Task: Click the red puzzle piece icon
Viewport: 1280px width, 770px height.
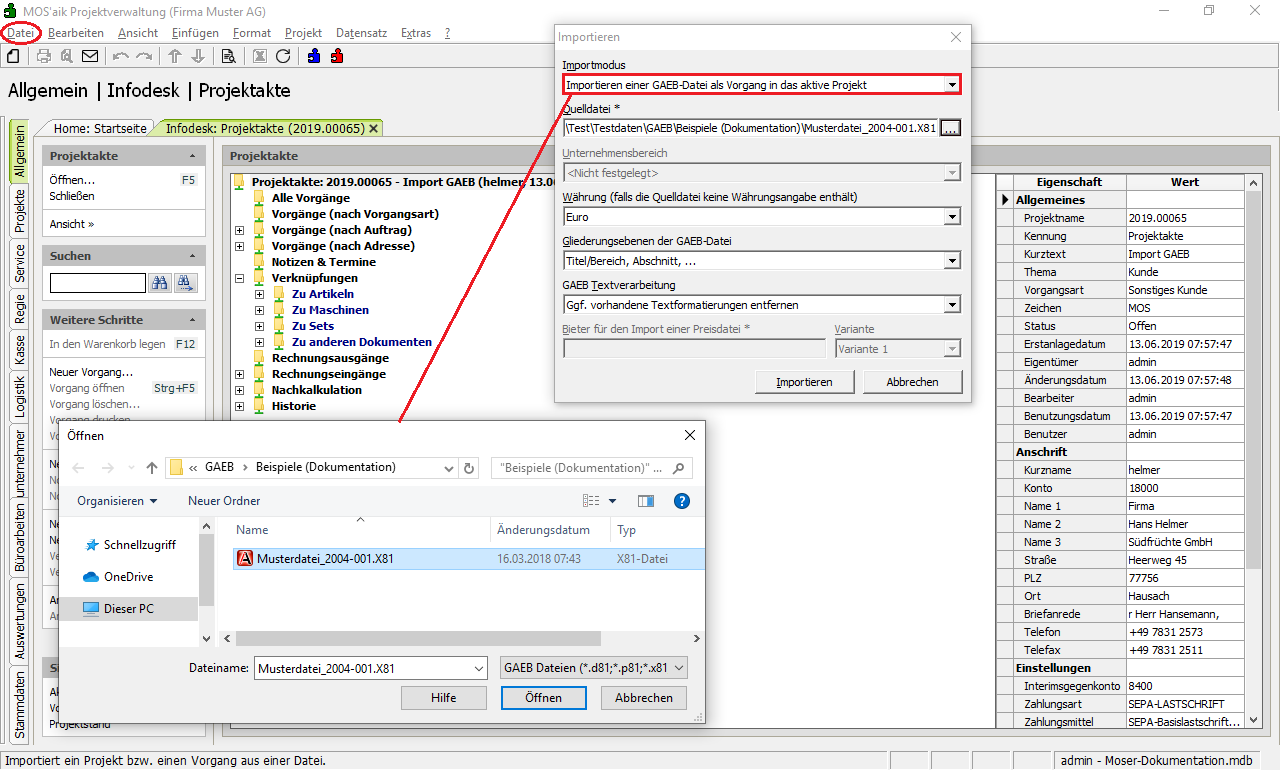Action: tap(336, 56)
